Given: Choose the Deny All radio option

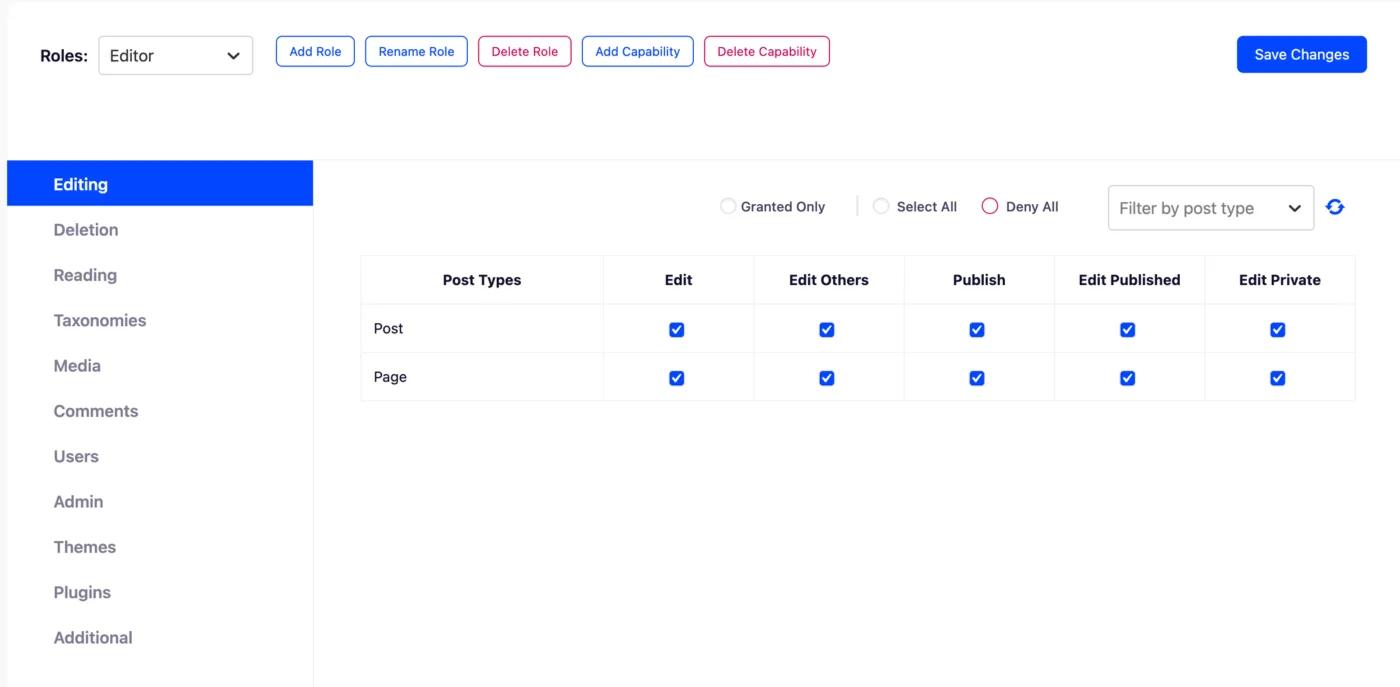Looking at the screenshot, I should 990,207.
